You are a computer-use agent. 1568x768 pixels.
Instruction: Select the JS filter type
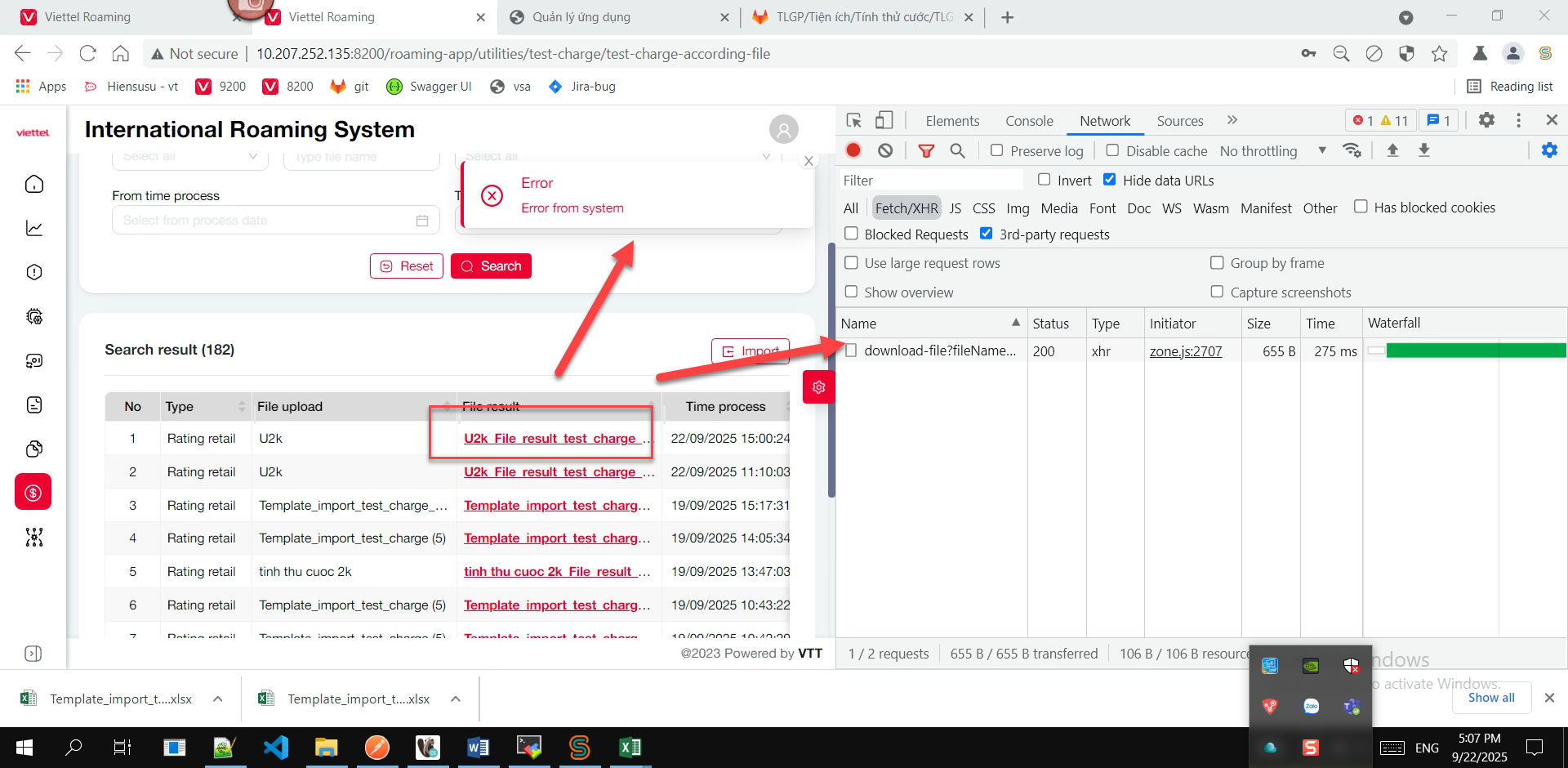click(x=955, y=208)
